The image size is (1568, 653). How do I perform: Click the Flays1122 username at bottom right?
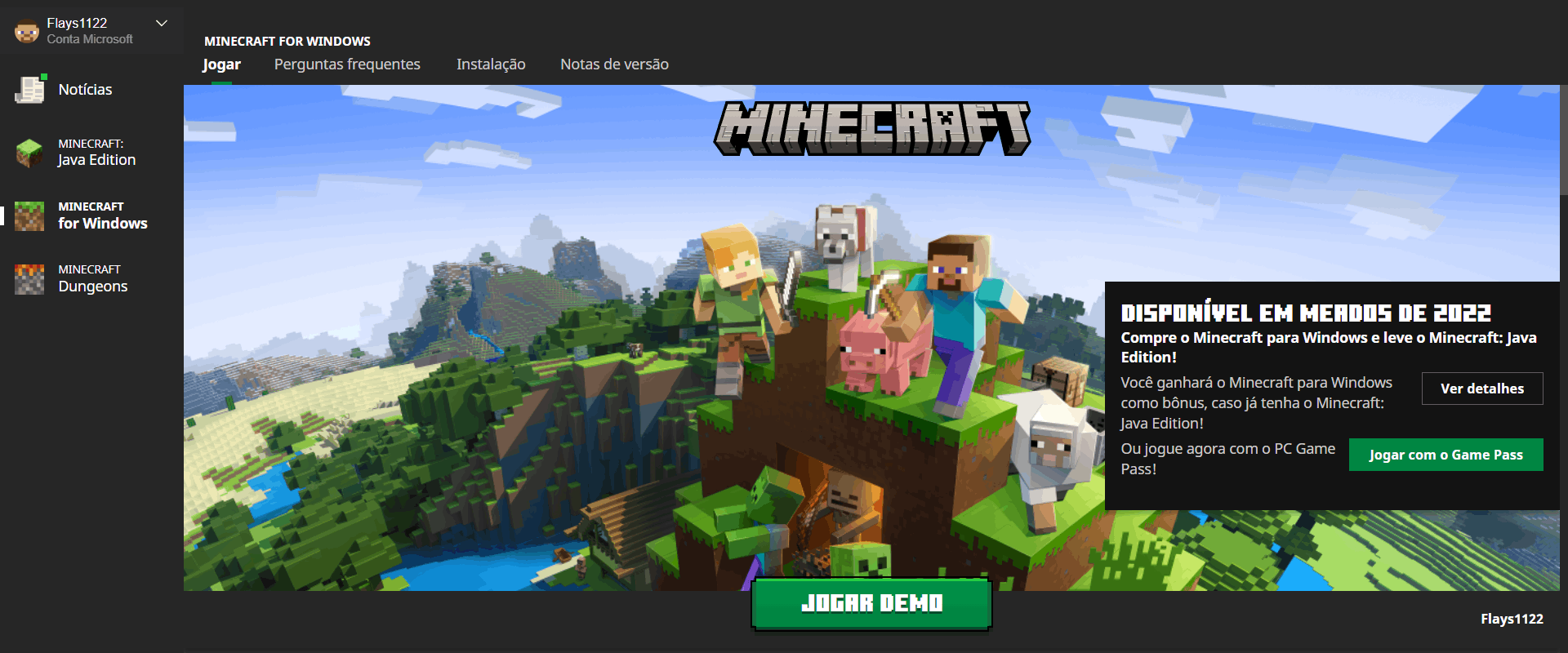[x=1512, y=619]
